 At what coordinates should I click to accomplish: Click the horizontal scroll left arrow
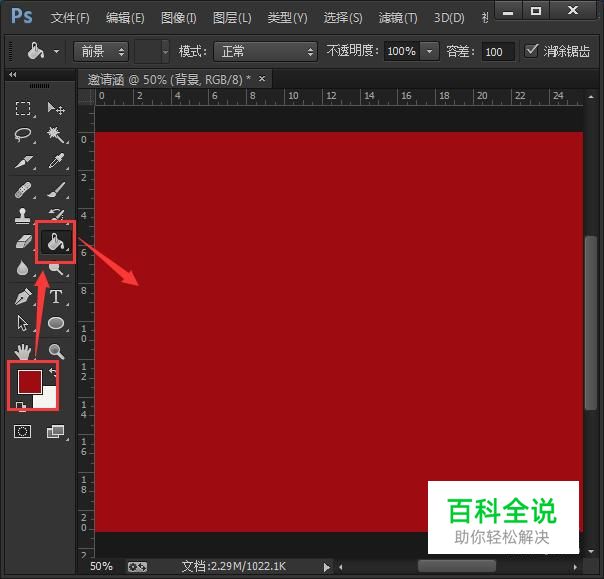[x=341, y=567]
